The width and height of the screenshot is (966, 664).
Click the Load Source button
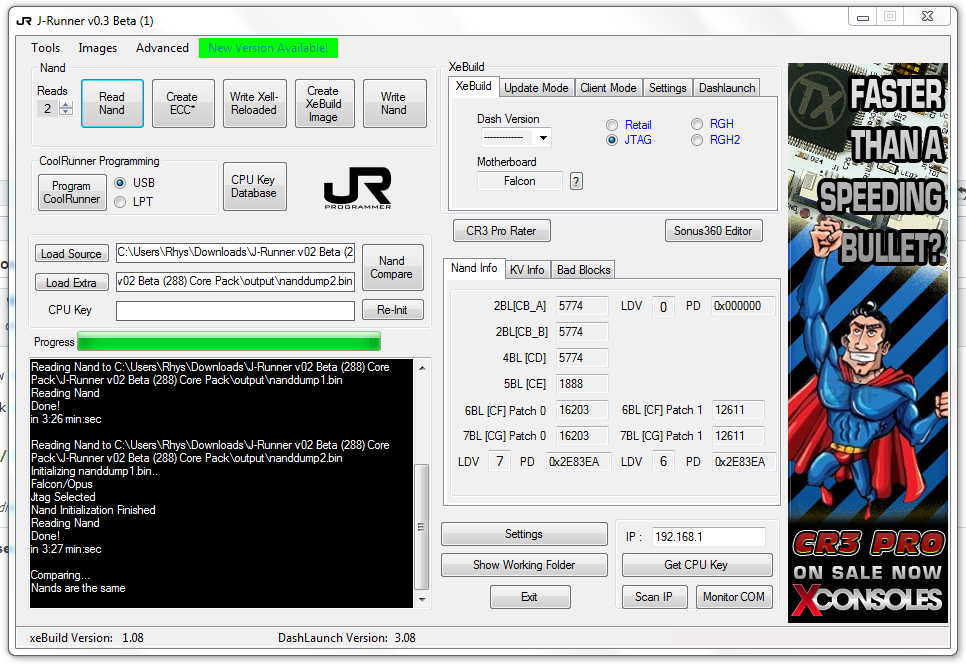pos(71,254)
